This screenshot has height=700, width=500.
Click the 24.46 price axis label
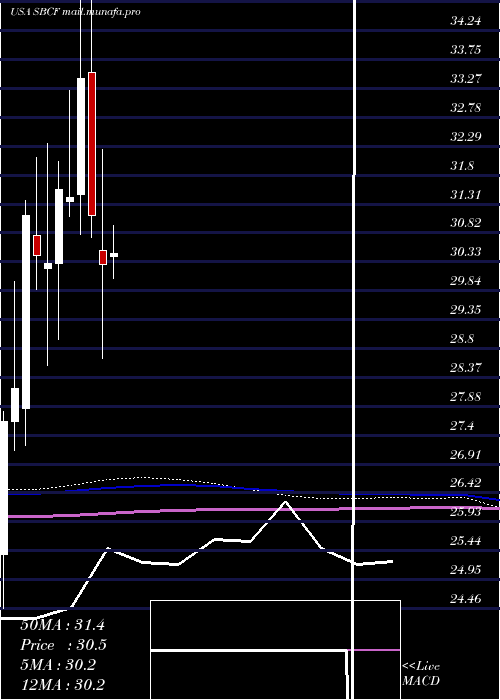pyautogui.click(x=466, y=599)
